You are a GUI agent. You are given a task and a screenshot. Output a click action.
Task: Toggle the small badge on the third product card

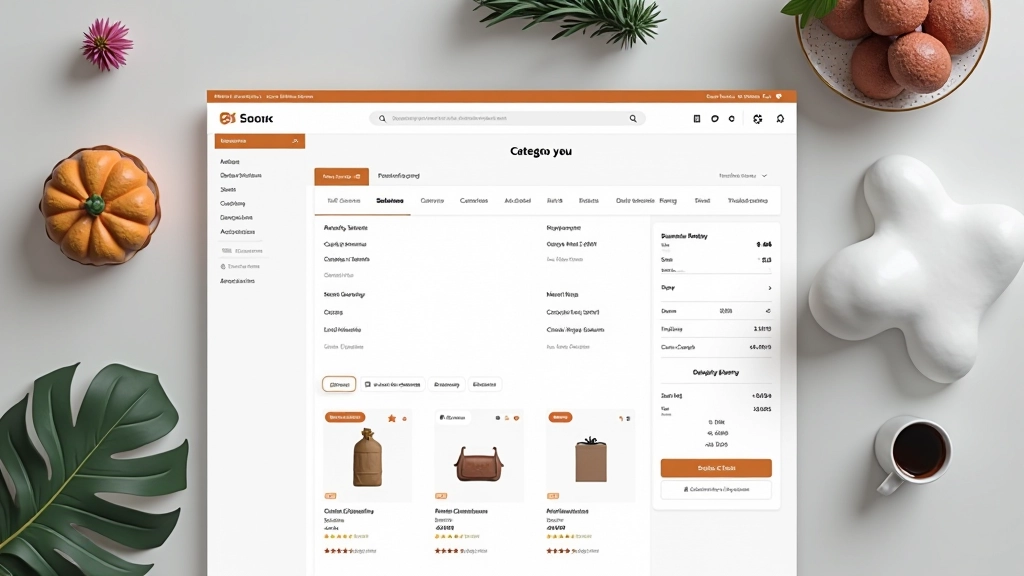coord(560,418)
